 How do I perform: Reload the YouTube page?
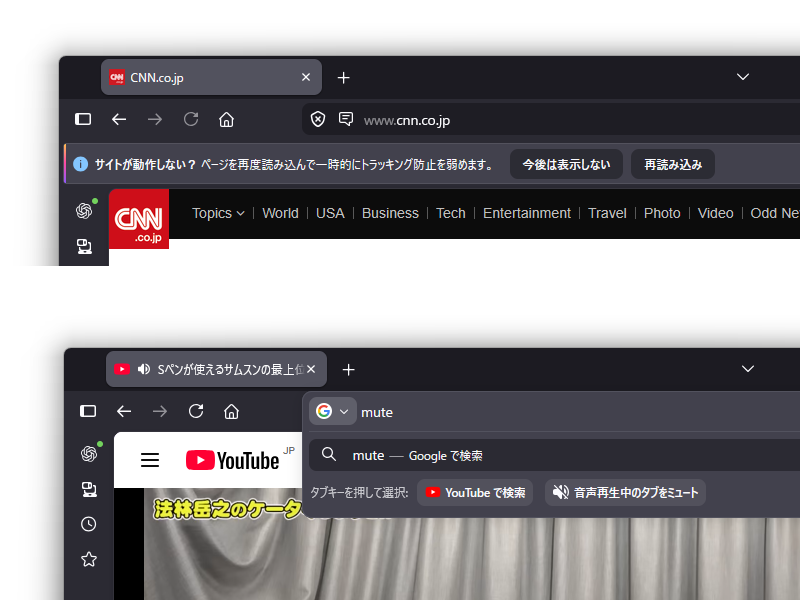pyautogui.click(x=196, y=411)
